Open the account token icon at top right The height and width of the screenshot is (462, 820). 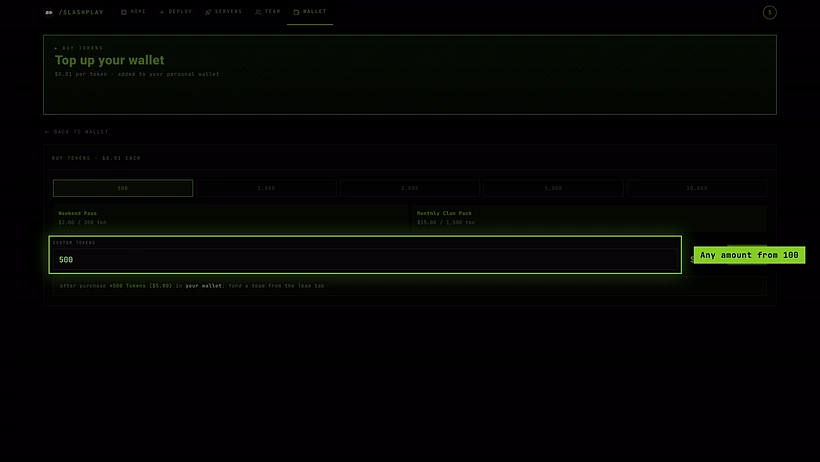769,13
